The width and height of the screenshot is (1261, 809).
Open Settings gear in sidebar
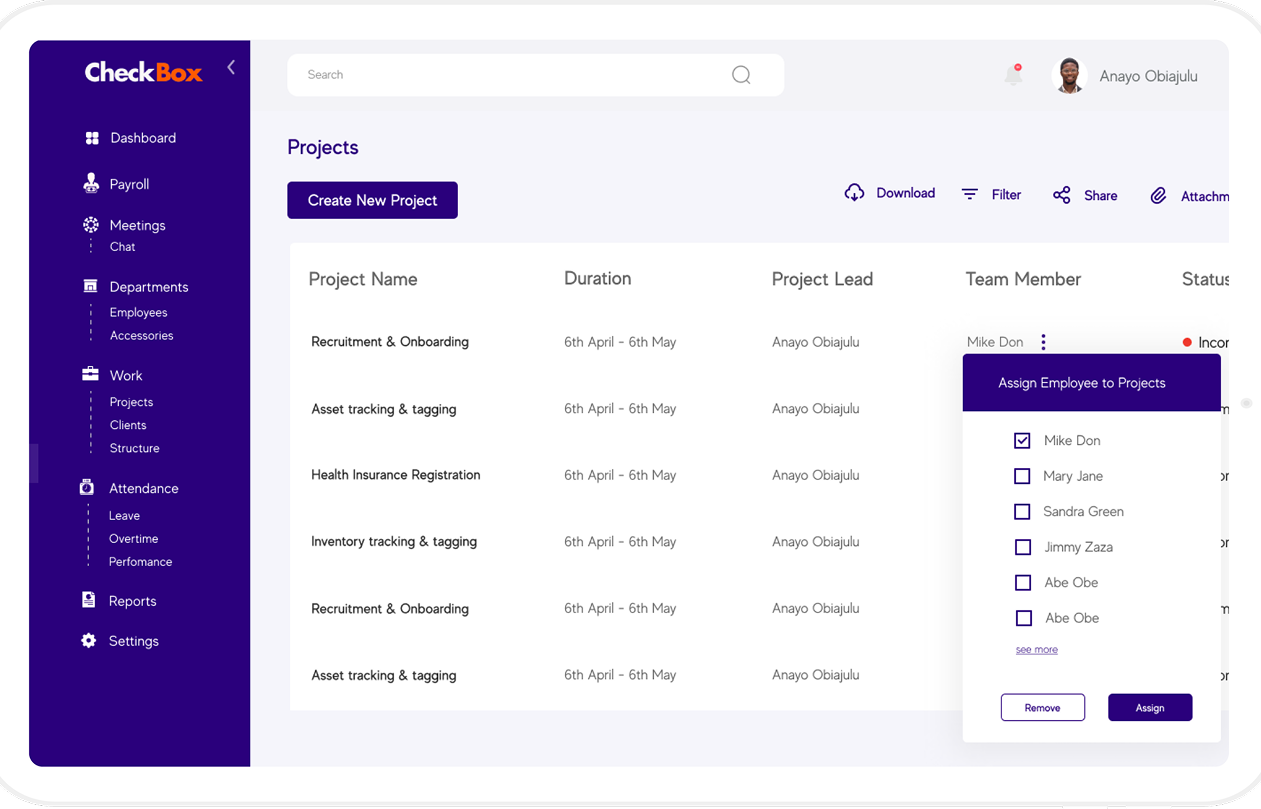coord(89,641)
